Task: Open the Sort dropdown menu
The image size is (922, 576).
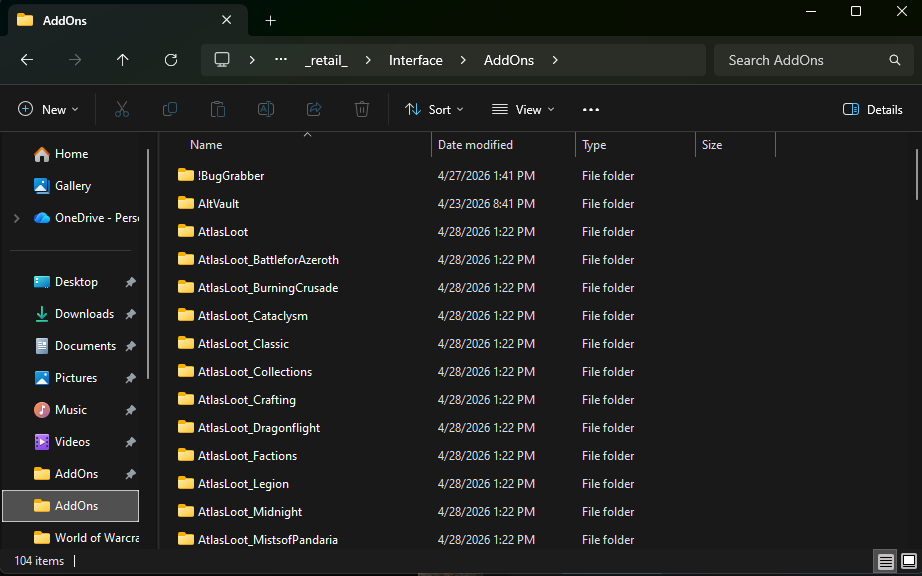Action: coord(434,110)
